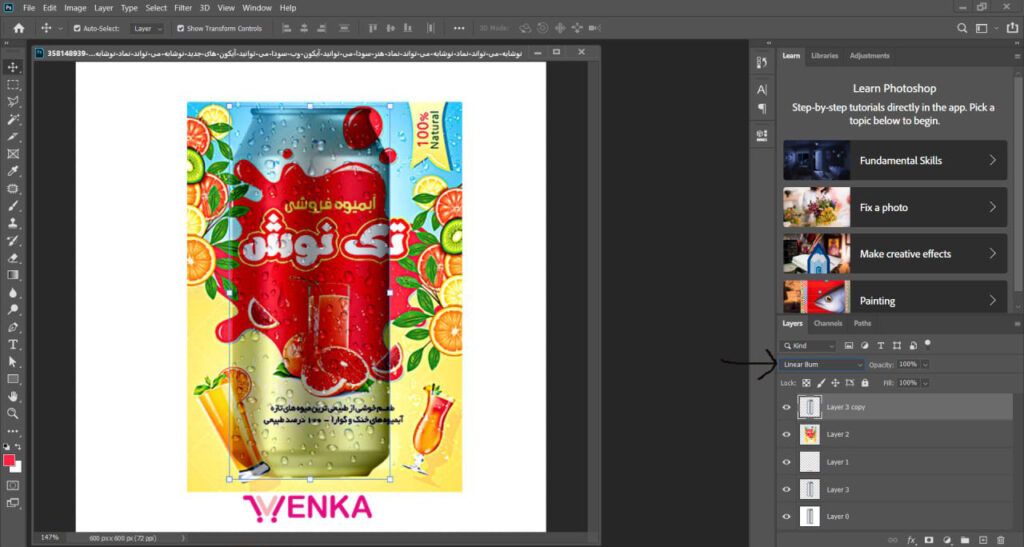
Task: Select the Move tool in toolbar
Action: coord(12,67)
